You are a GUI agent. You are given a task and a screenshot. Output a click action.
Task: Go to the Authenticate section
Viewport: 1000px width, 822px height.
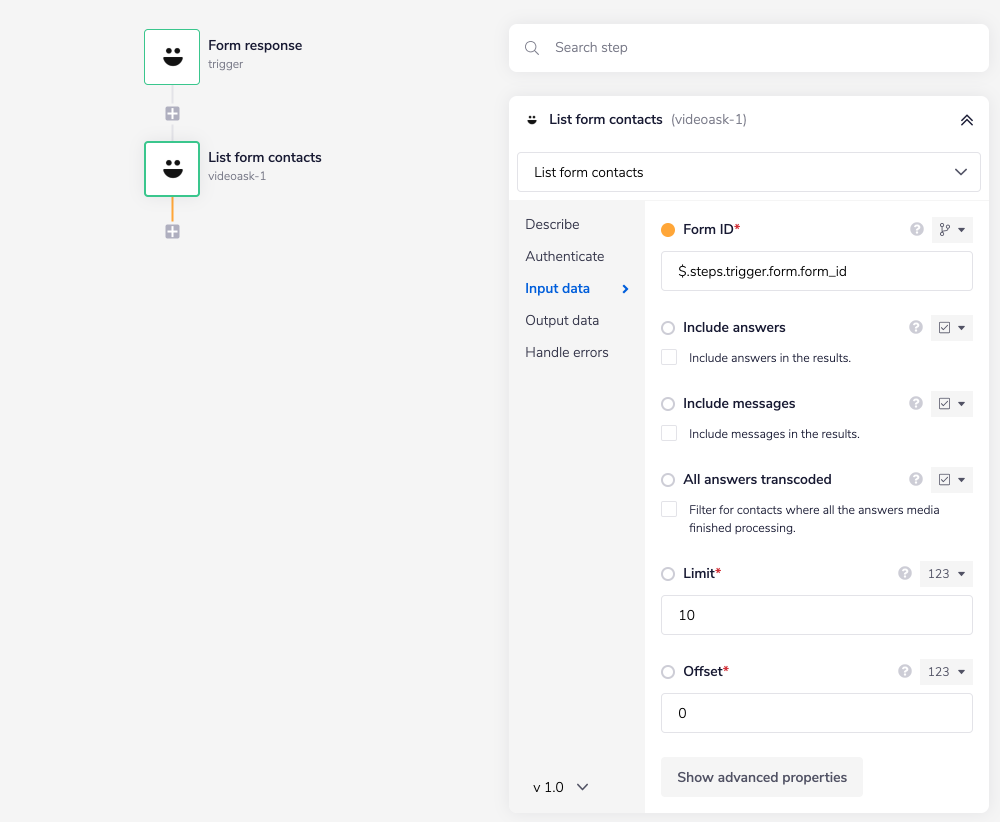pyautogui.click(x=564, y=256)
